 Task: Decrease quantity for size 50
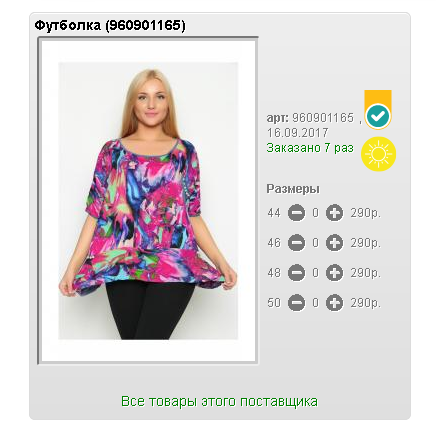[x=296, y=303]
